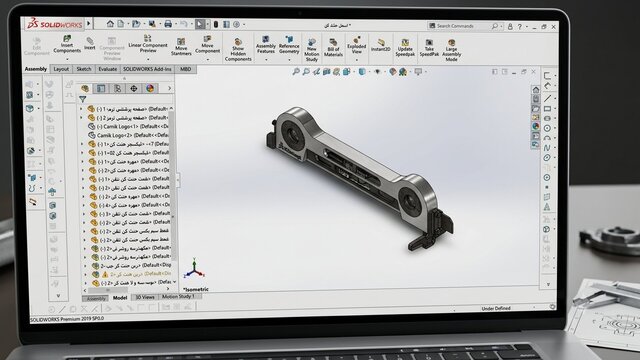Click the Linear Component Pattern tool
The height and width of the screenshot is (360, 640).
pos(148,44)
